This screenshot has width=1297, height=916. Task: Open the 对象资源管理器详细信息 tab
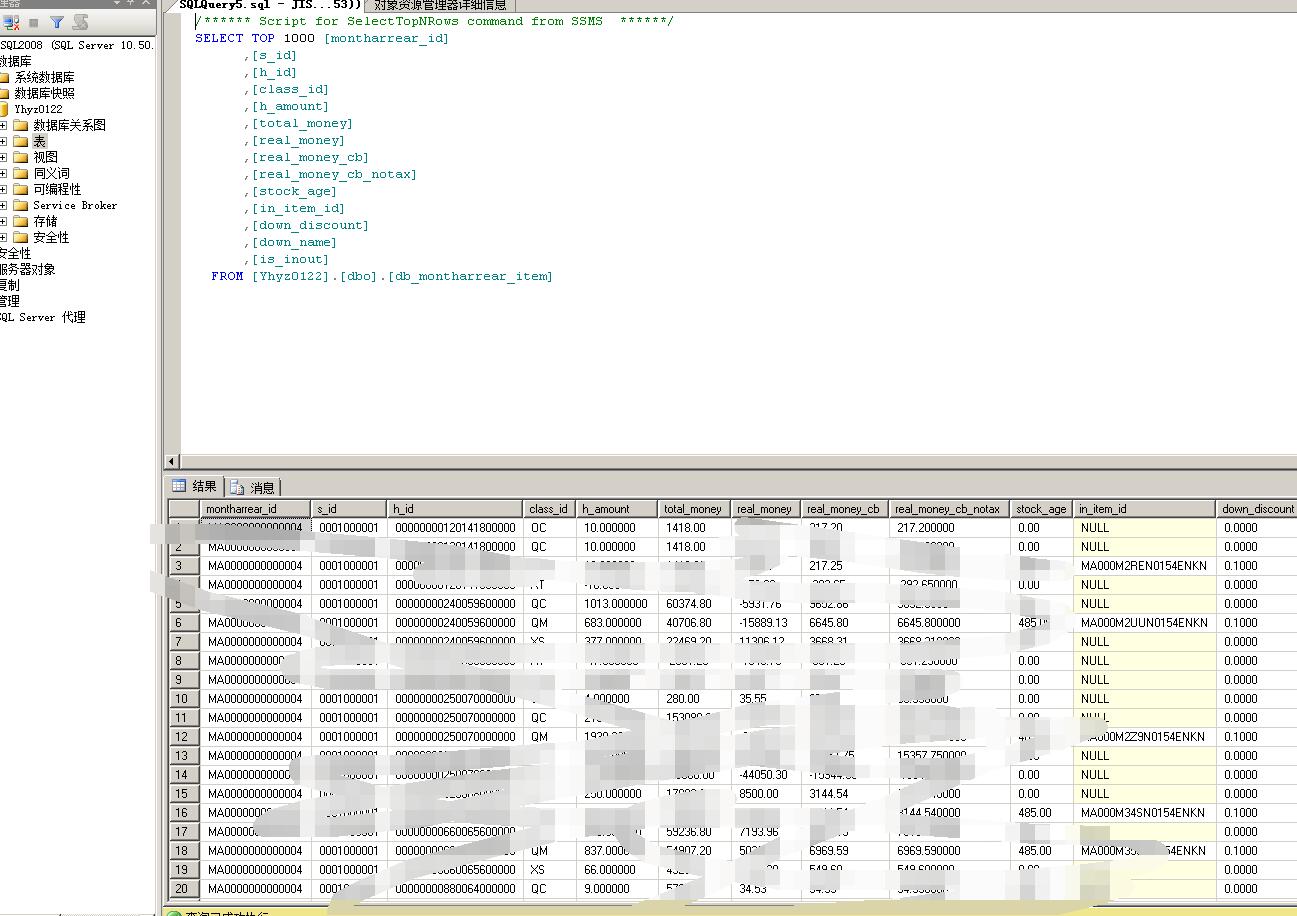point(440,5)
